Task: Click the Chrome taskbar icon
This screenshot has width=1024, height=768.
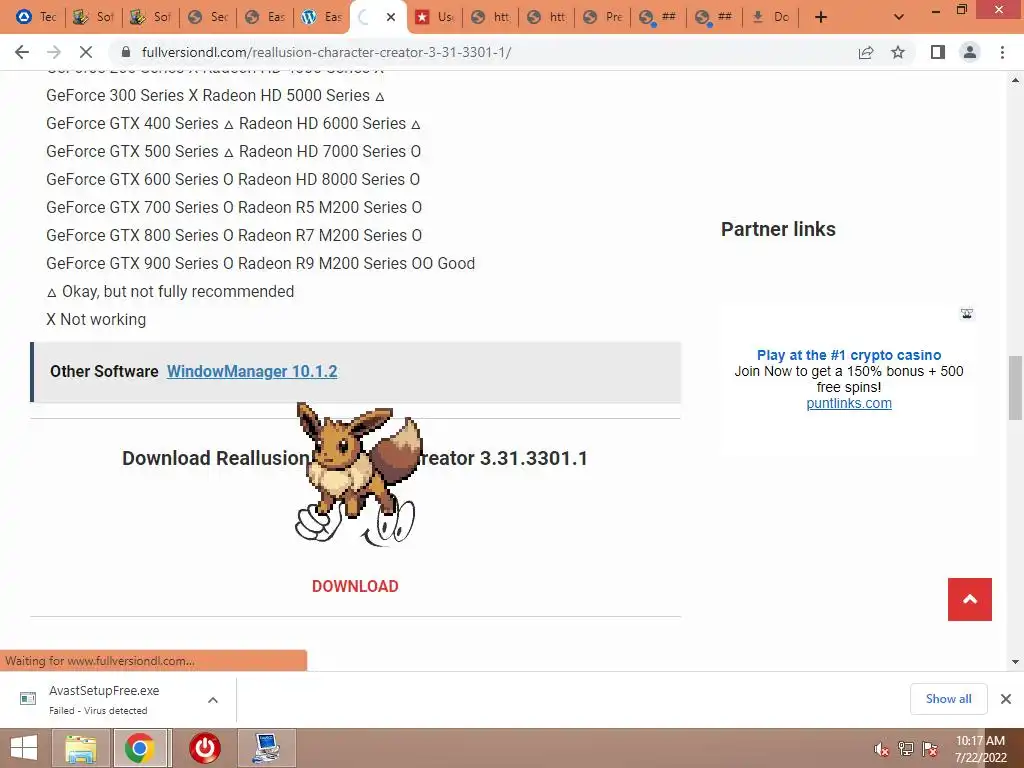Action: coord(140,748)
